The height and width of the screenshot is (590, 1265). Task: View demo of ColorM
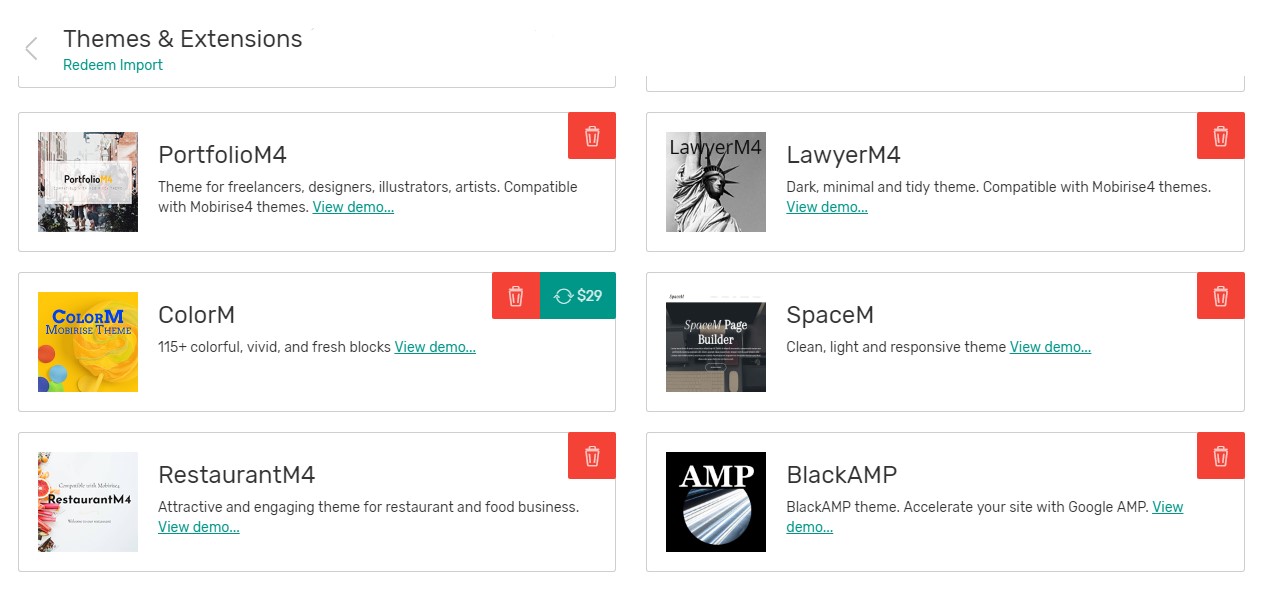pos(434,347)
